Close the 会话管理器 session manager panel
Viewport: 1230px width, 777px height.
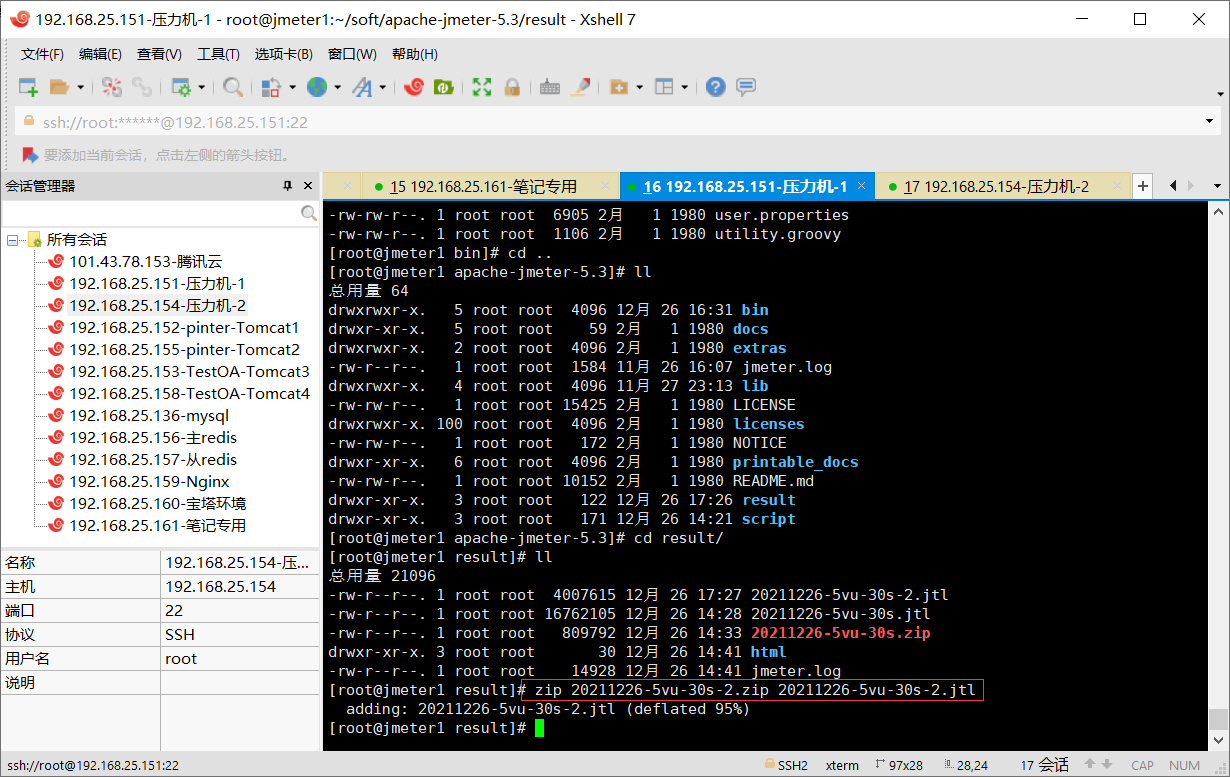tap(307, 186)
